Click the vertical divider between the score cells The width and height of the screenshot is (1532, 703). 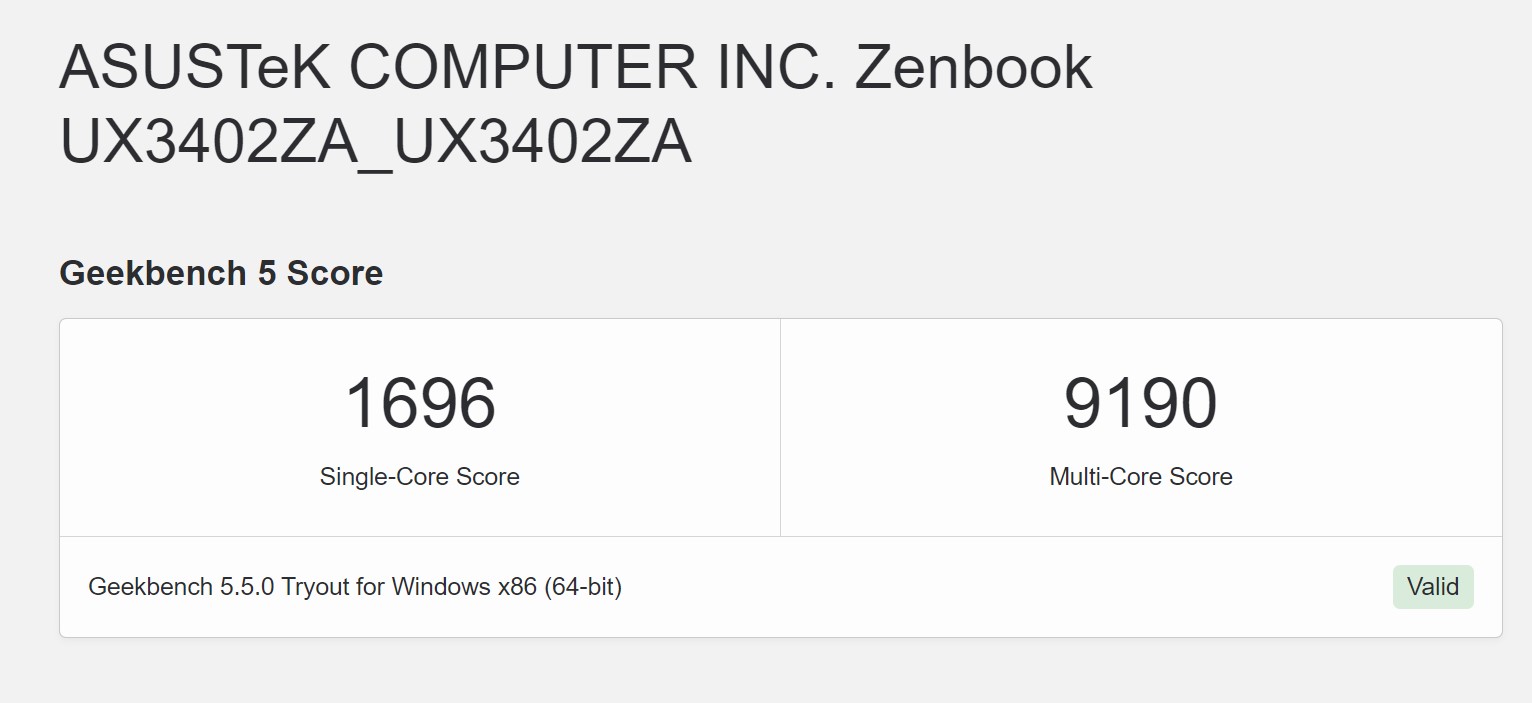pos(780,428)
